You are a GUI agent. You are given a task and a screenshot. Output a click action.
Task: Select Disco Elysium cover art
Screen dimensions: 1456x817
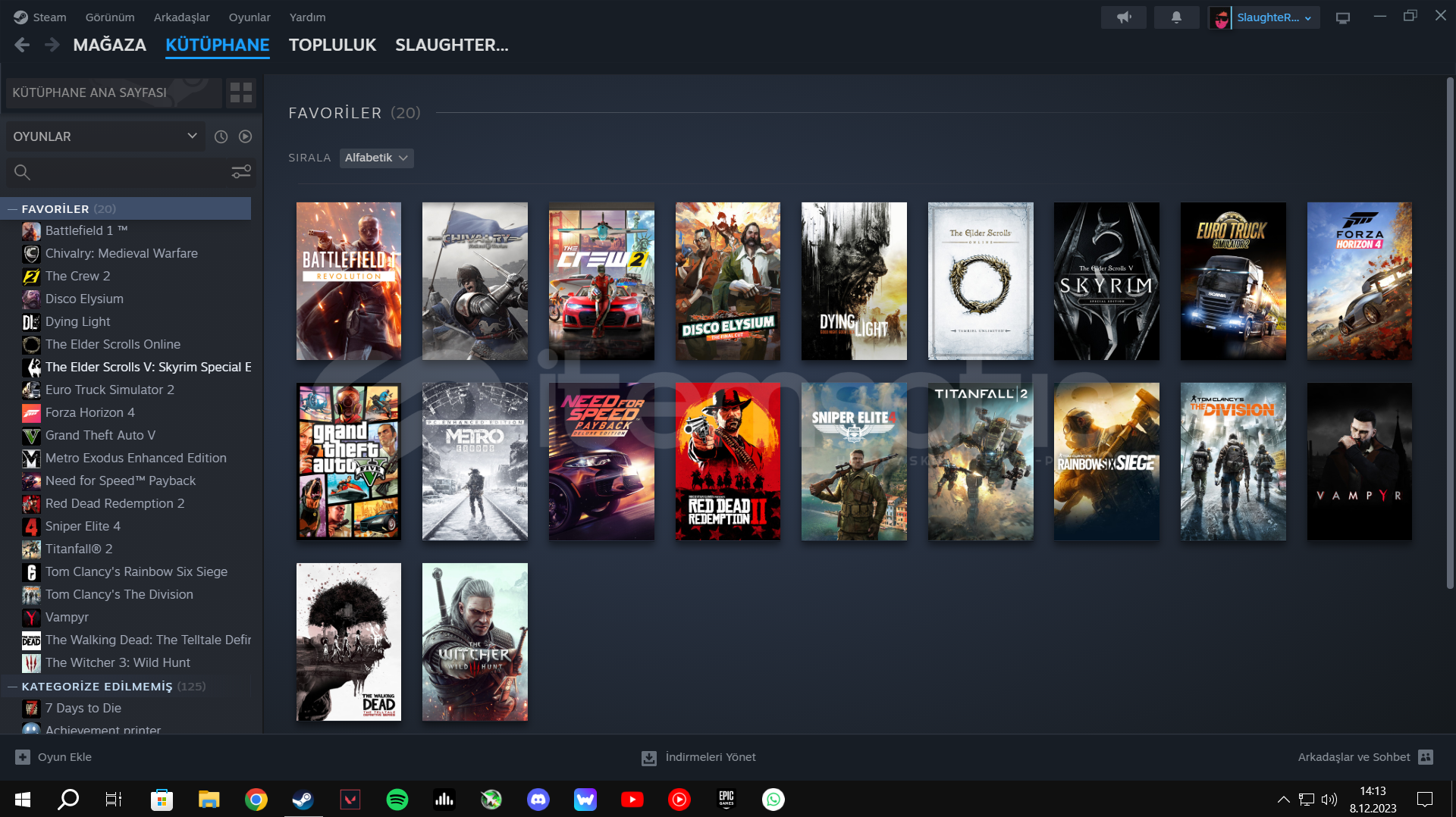tap(728, 281)
